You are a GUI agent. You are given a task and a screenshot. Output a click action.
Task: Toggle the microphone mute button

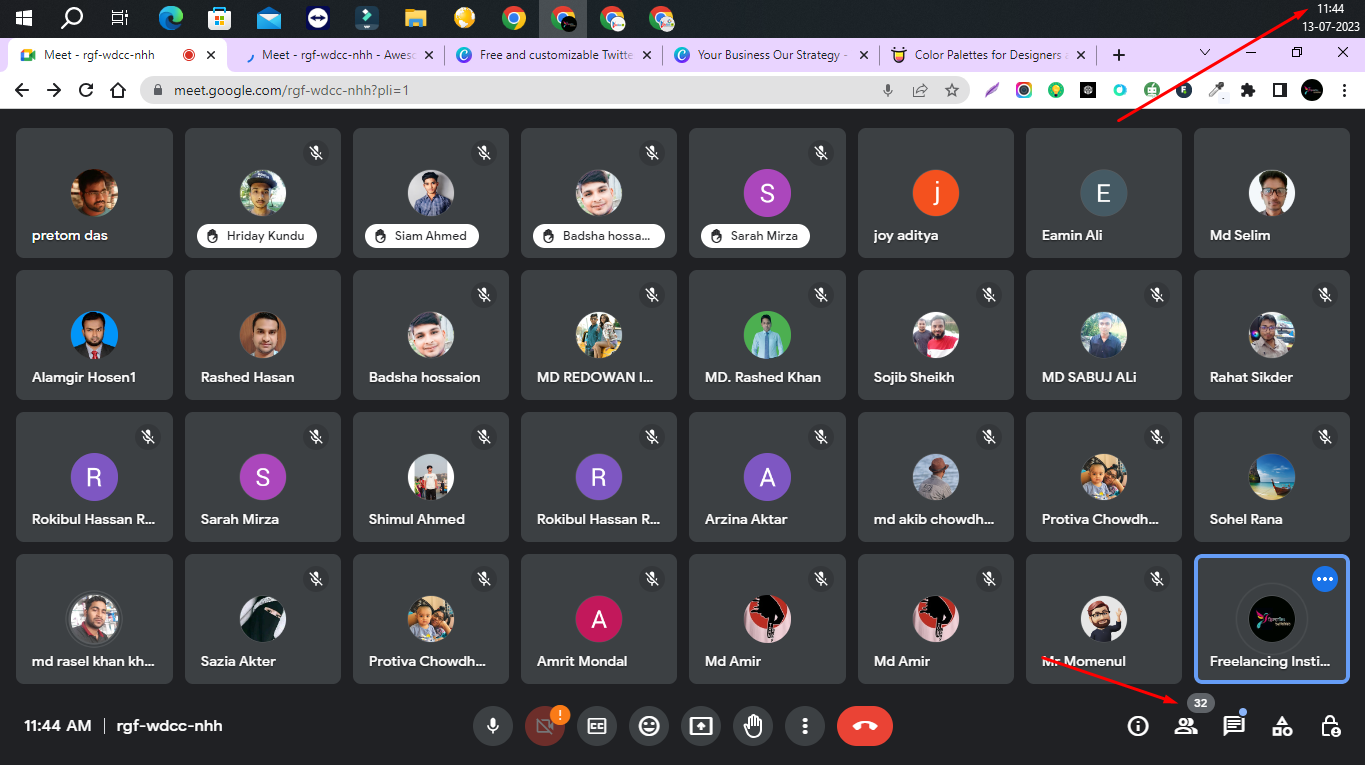(x=492, y=726)
